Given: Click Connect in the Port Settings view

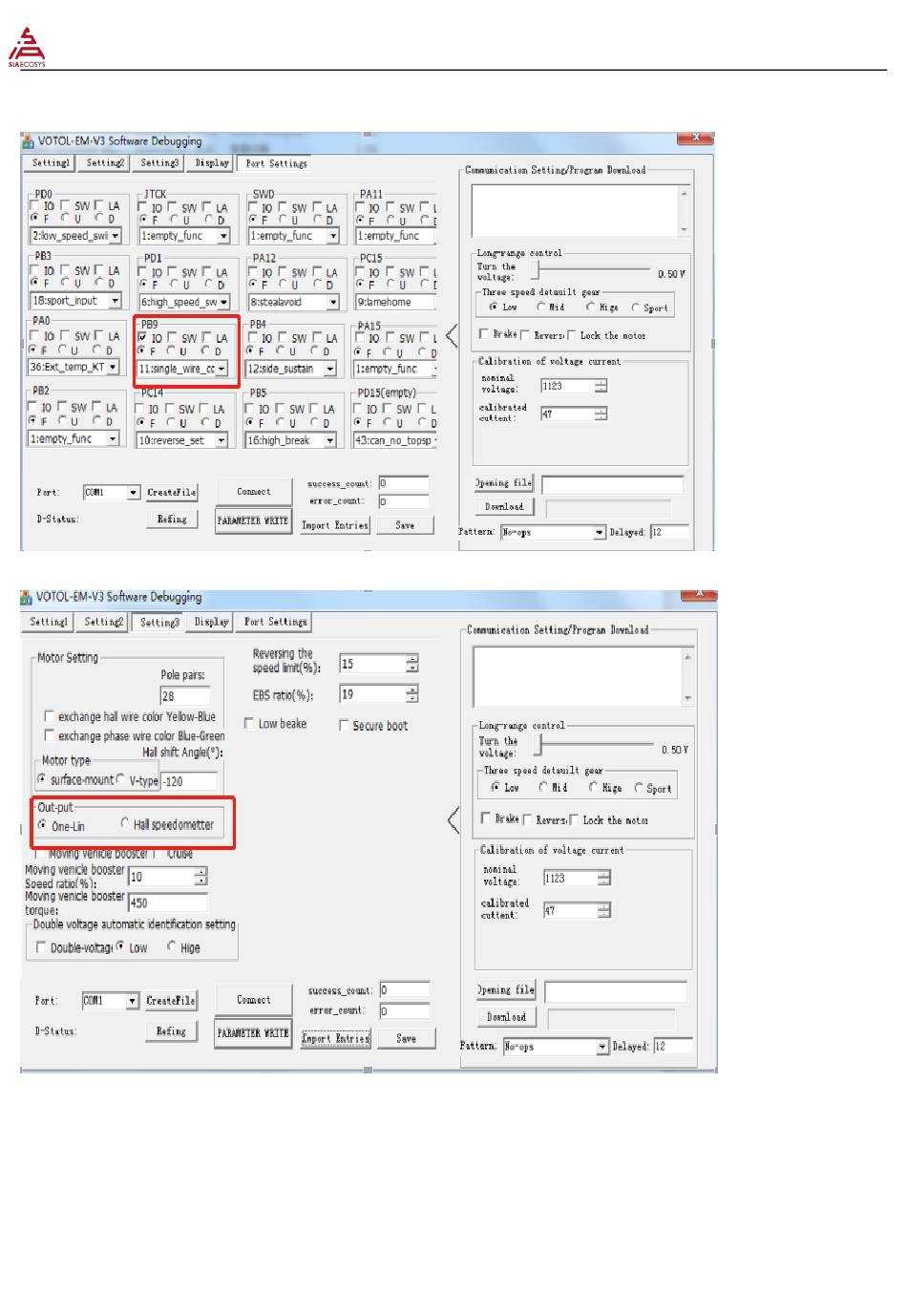Looking at the screenshot, I should point(253,492).
